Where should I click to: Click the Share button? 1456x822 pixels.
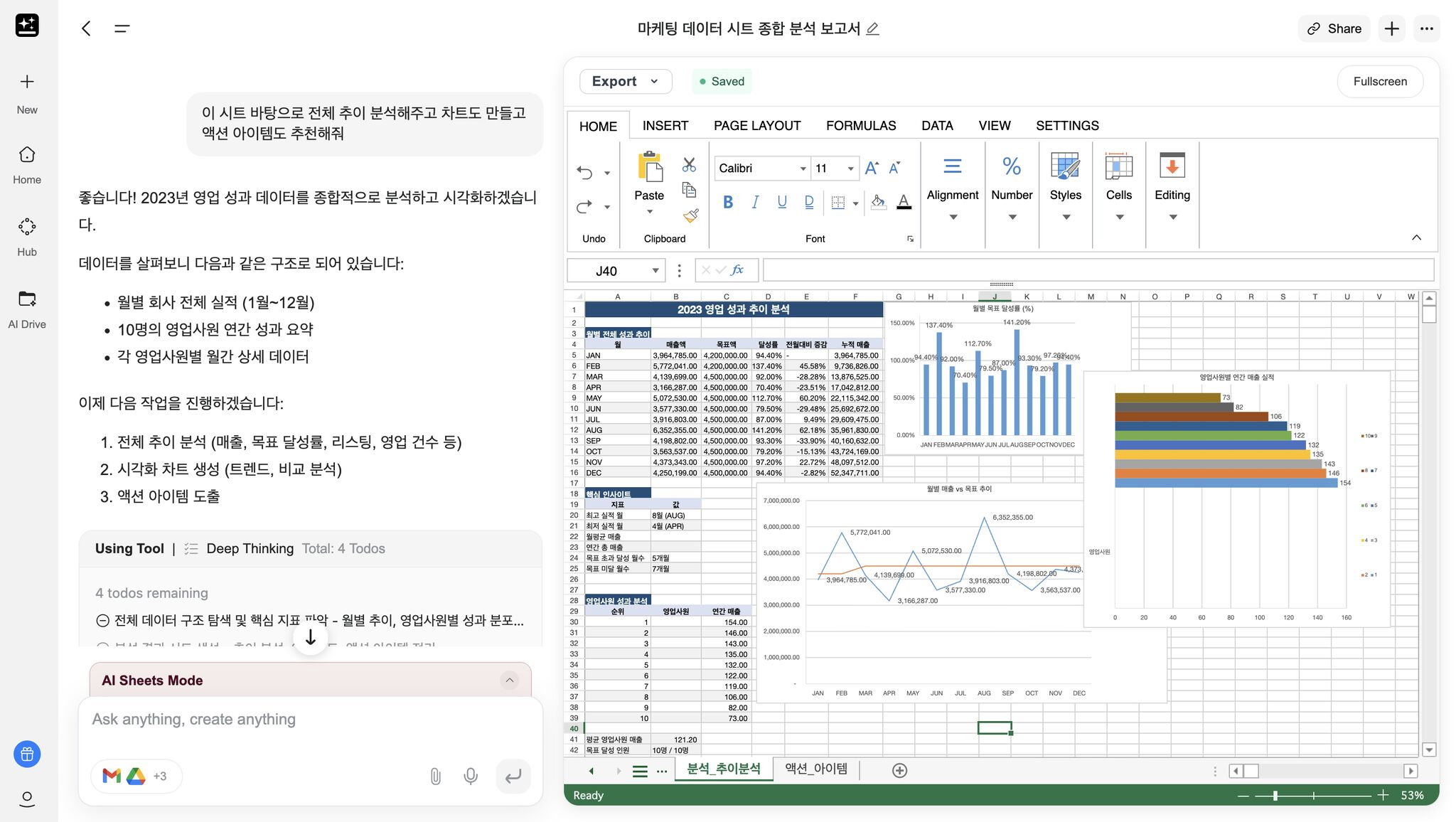pyautogui.click(x=1333, y=28)
